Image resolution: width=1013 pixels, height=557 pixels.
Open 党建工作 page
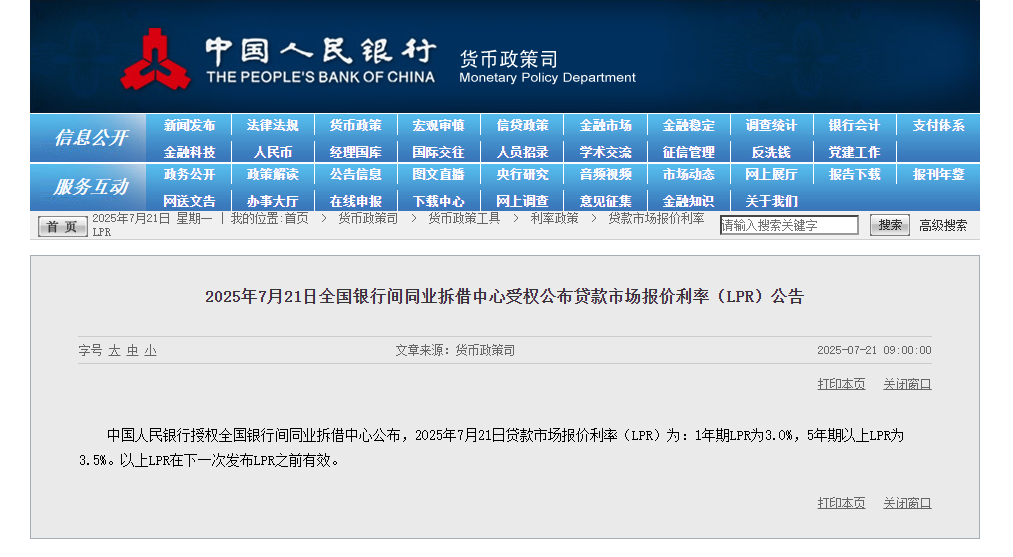tap(855, 152)
